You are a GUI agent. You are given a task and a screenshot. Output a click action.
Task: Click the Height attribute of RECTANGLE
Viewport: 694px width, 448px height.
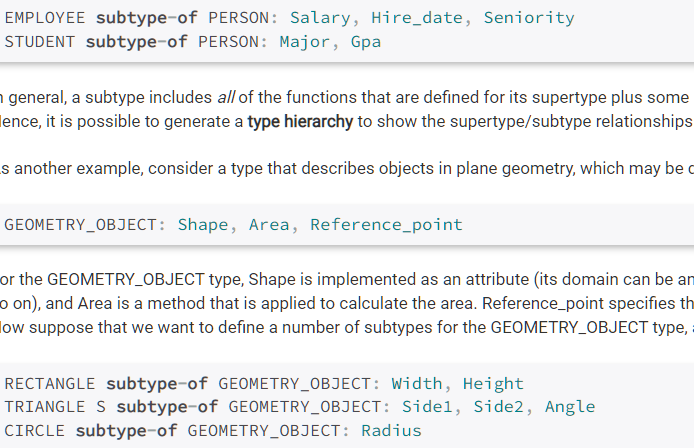(493, 383)
